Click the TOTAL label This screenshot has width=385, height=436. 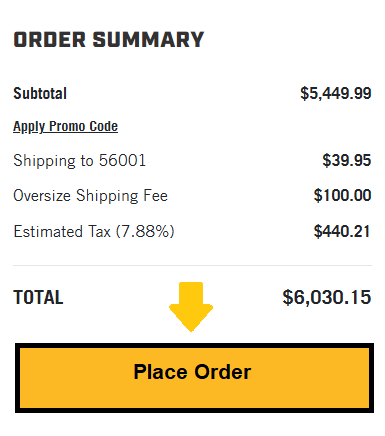pos(38,297)
